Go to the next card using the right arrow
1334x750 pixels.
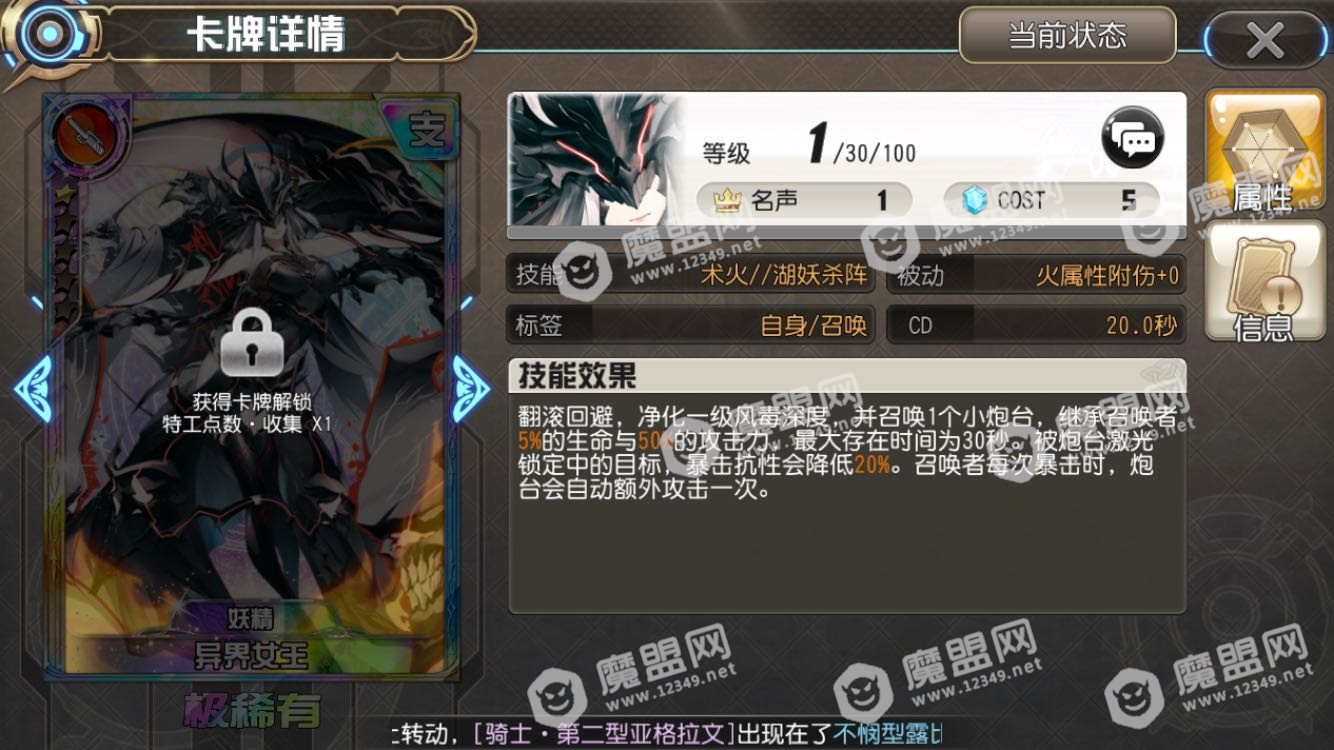(471, 387)
